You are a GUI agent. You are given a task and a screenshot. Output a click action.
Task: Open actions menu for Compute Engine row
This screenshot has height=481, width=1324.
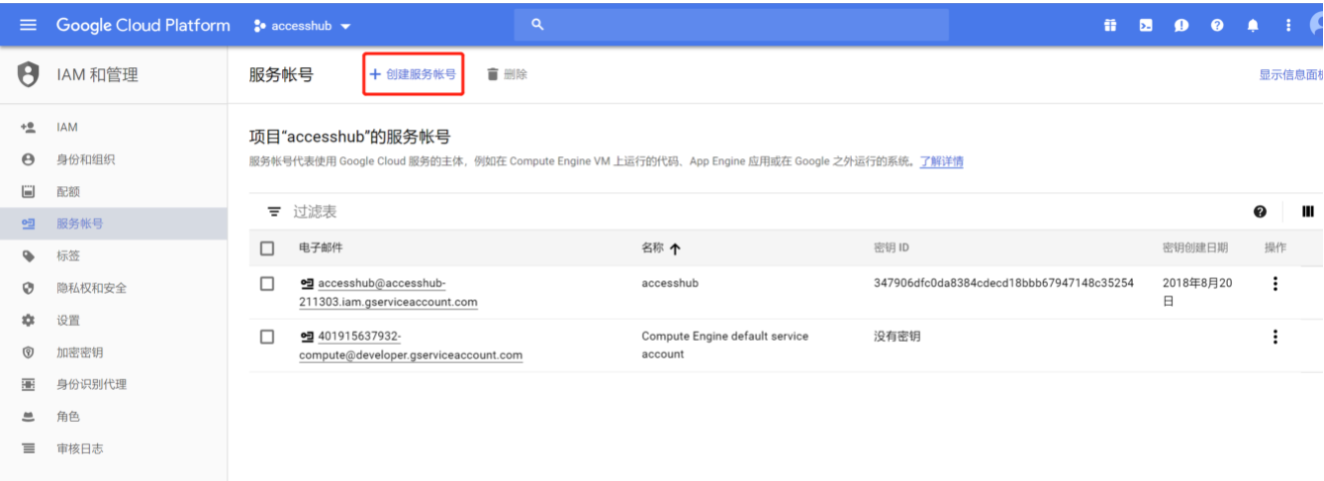click(1274, 337)
